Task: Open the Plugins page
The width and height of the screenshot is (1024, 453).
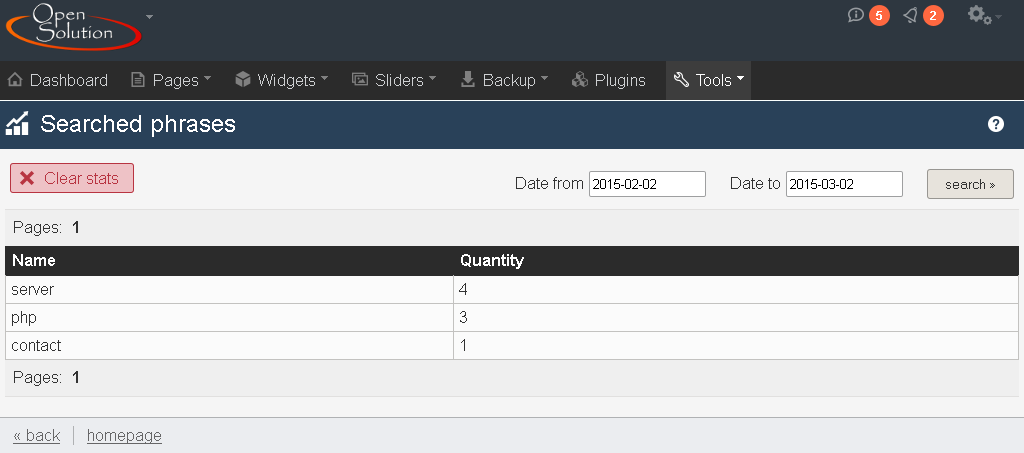Action: click(608, 80)
